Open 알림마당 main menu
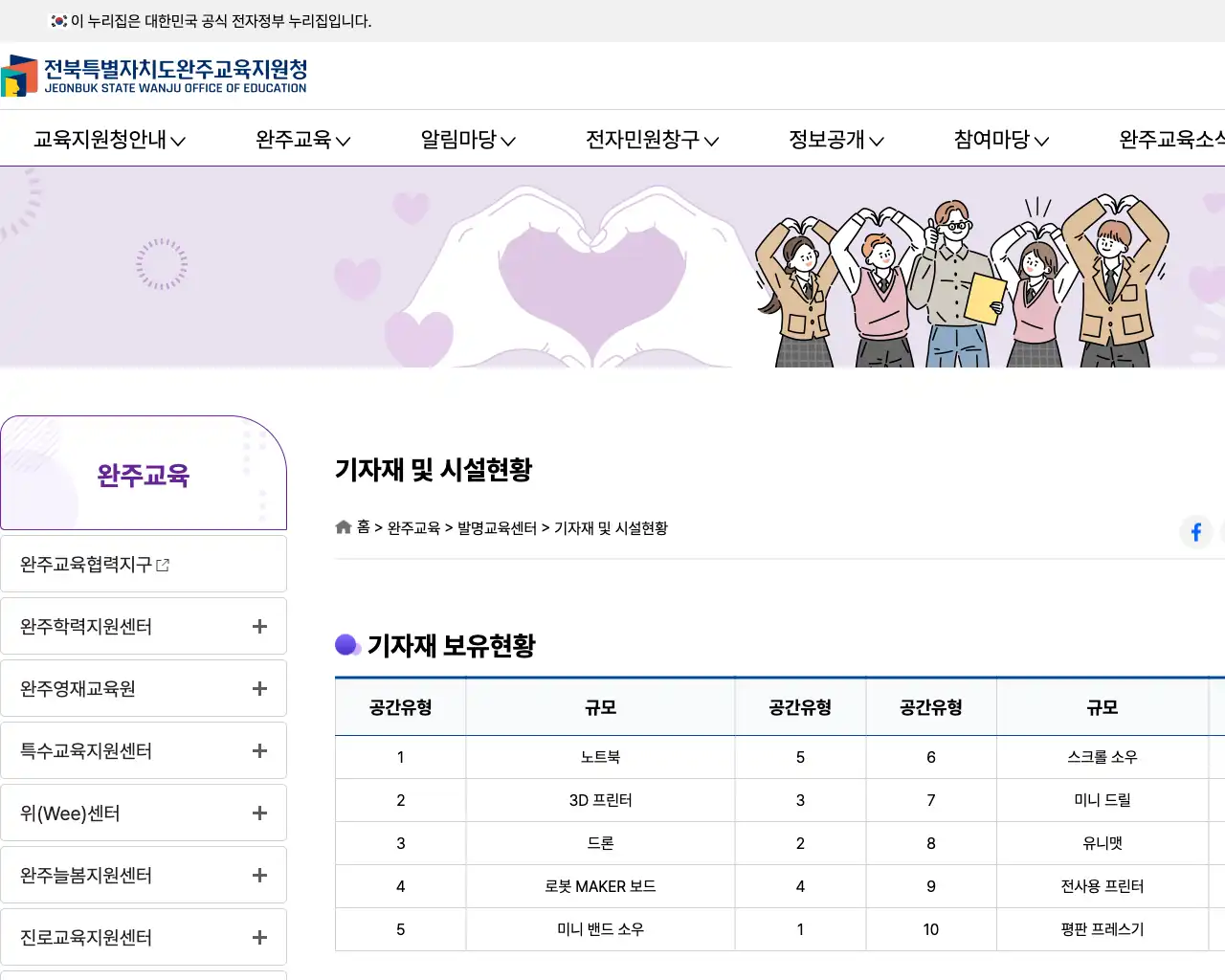 coord(468,140)
